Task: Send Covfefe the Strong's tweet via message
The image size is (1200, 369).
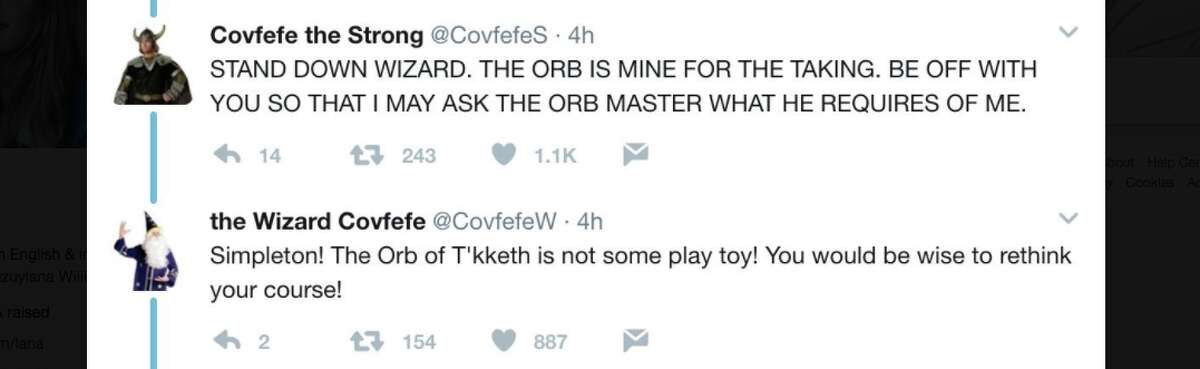Action: (636, 154)
